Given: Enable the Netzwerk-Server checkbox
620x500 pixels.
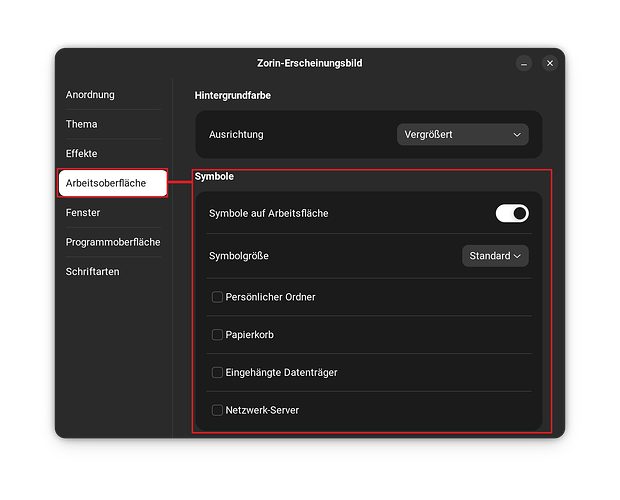Looking at the screenshot, I should [x=217, y=410].
